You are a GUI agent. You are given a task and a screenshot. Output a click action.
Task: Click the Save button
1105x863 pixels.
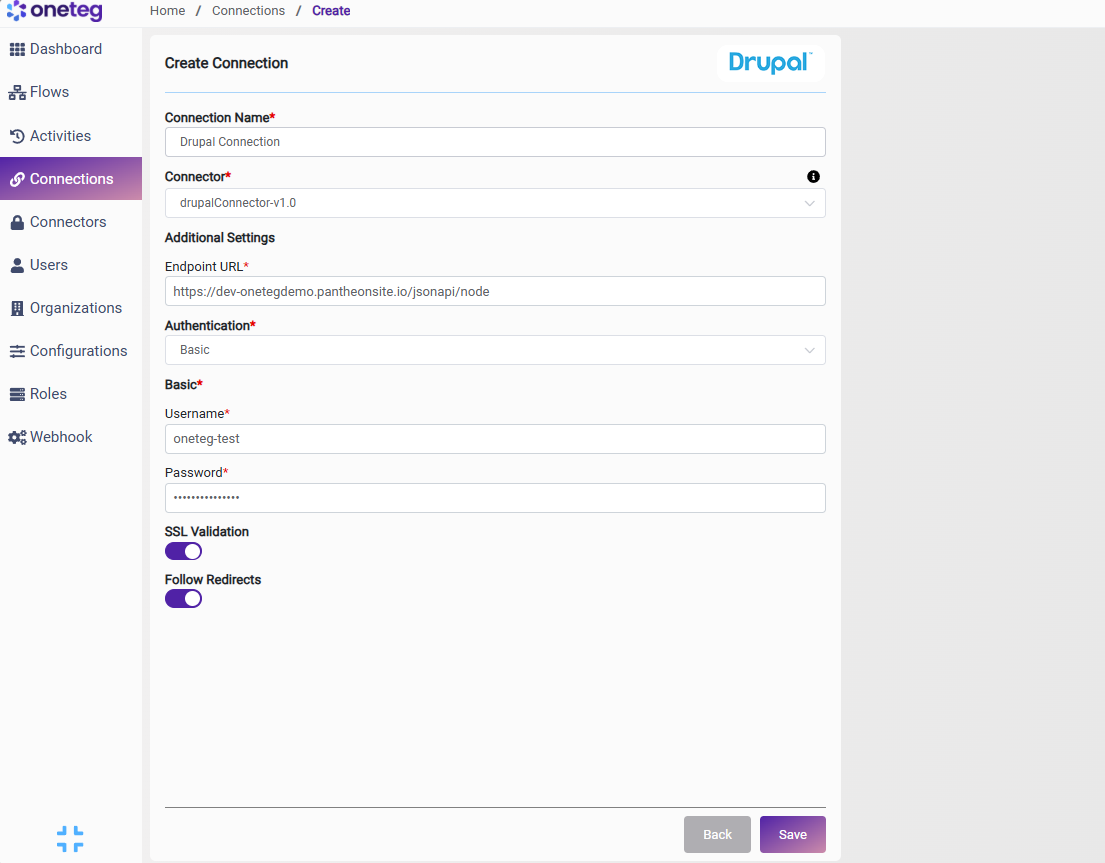pyautogui.click(x=792, y=834)
